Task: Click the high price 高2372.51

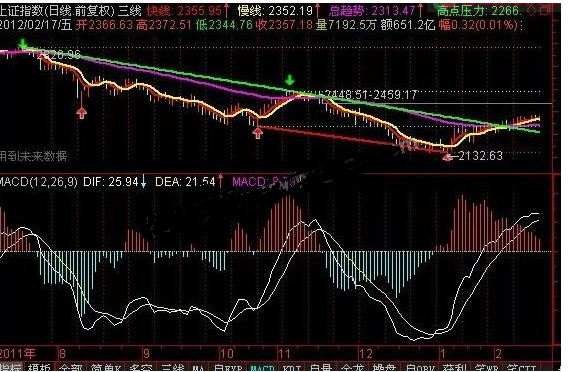Action: click(165, 25)
